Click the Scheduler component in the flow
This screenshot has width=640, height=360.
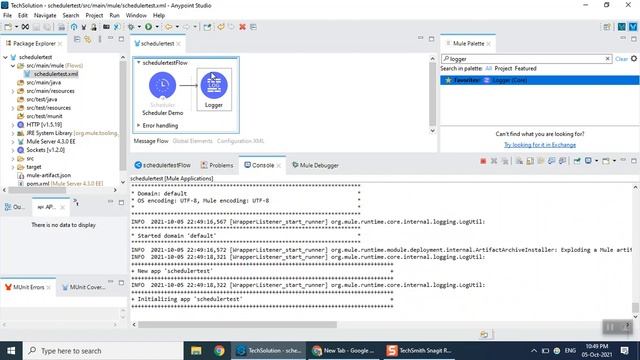[162, 85]
